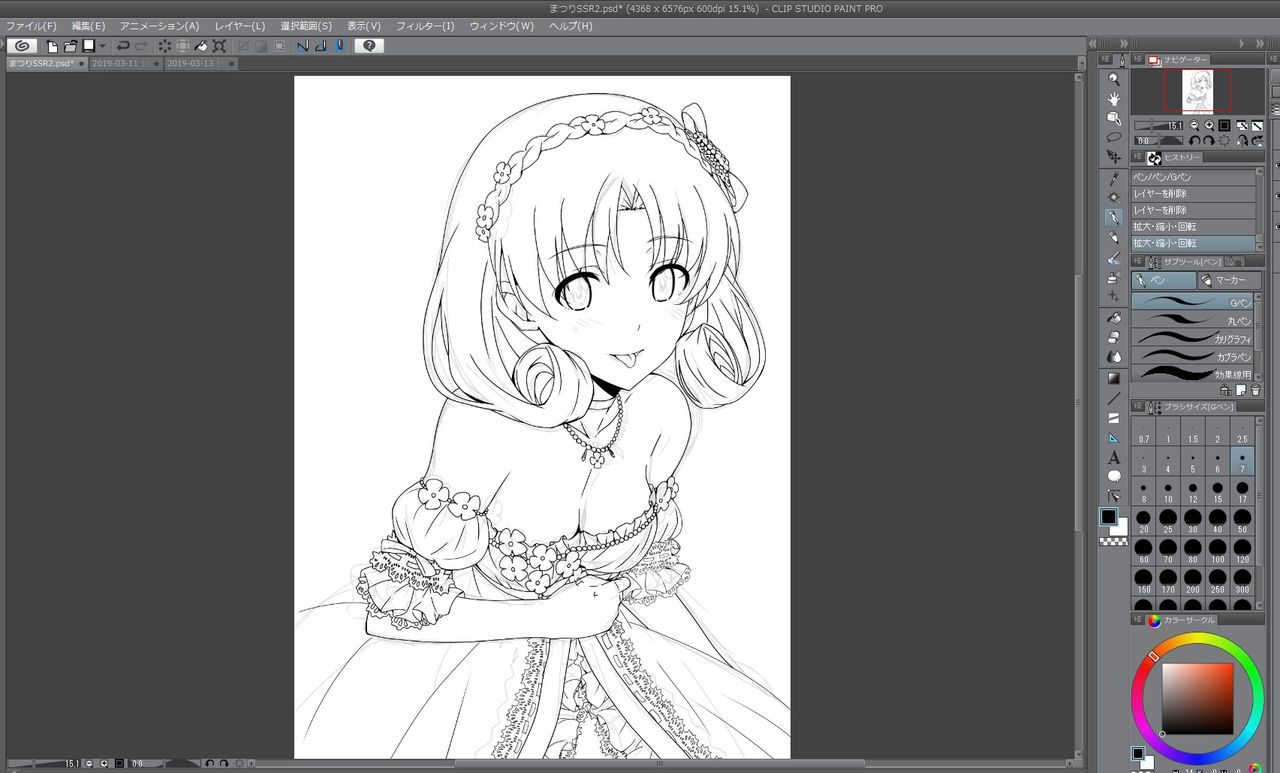Select the Brush tool
Viewport: 1280px width, 773px height.
1114,257
